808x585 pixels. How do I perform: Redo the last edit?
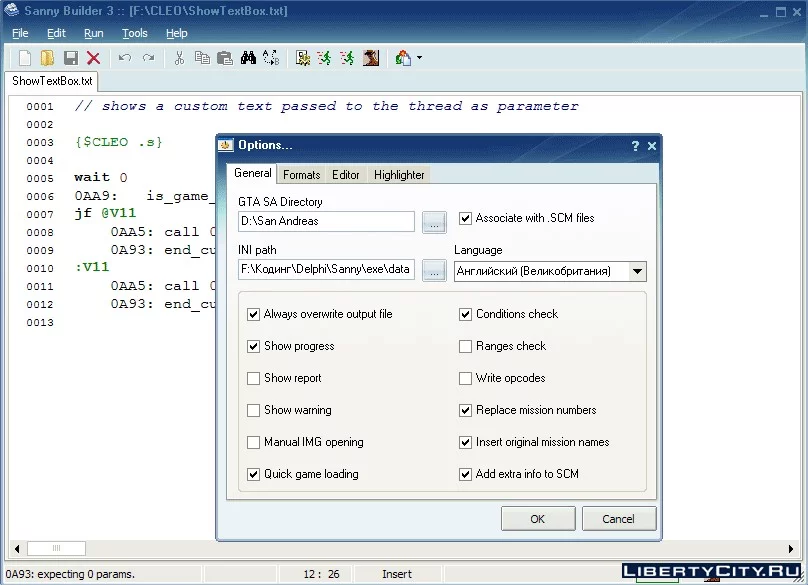(x=148, y=58)
